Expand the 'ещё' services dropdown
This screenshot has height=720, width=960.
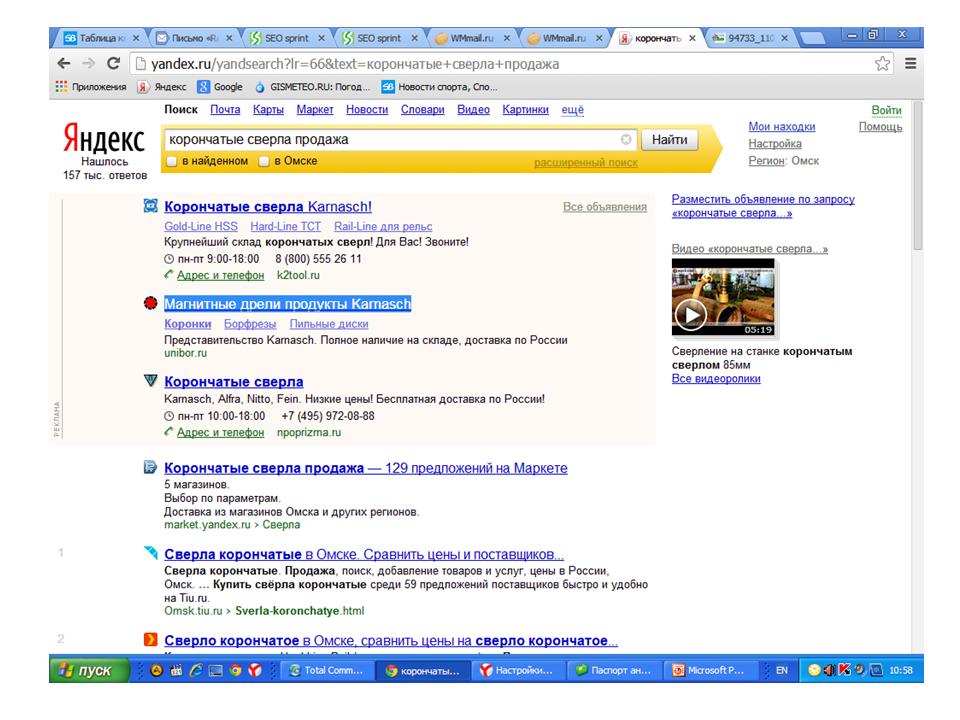tap(572, 110)
